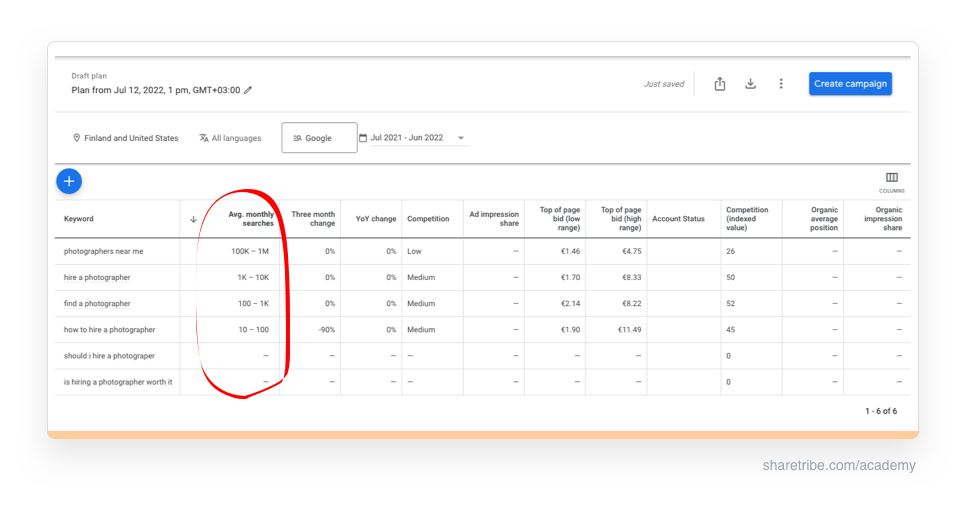Open the All languages setting
975x521 pixels.
click(236, 138)
